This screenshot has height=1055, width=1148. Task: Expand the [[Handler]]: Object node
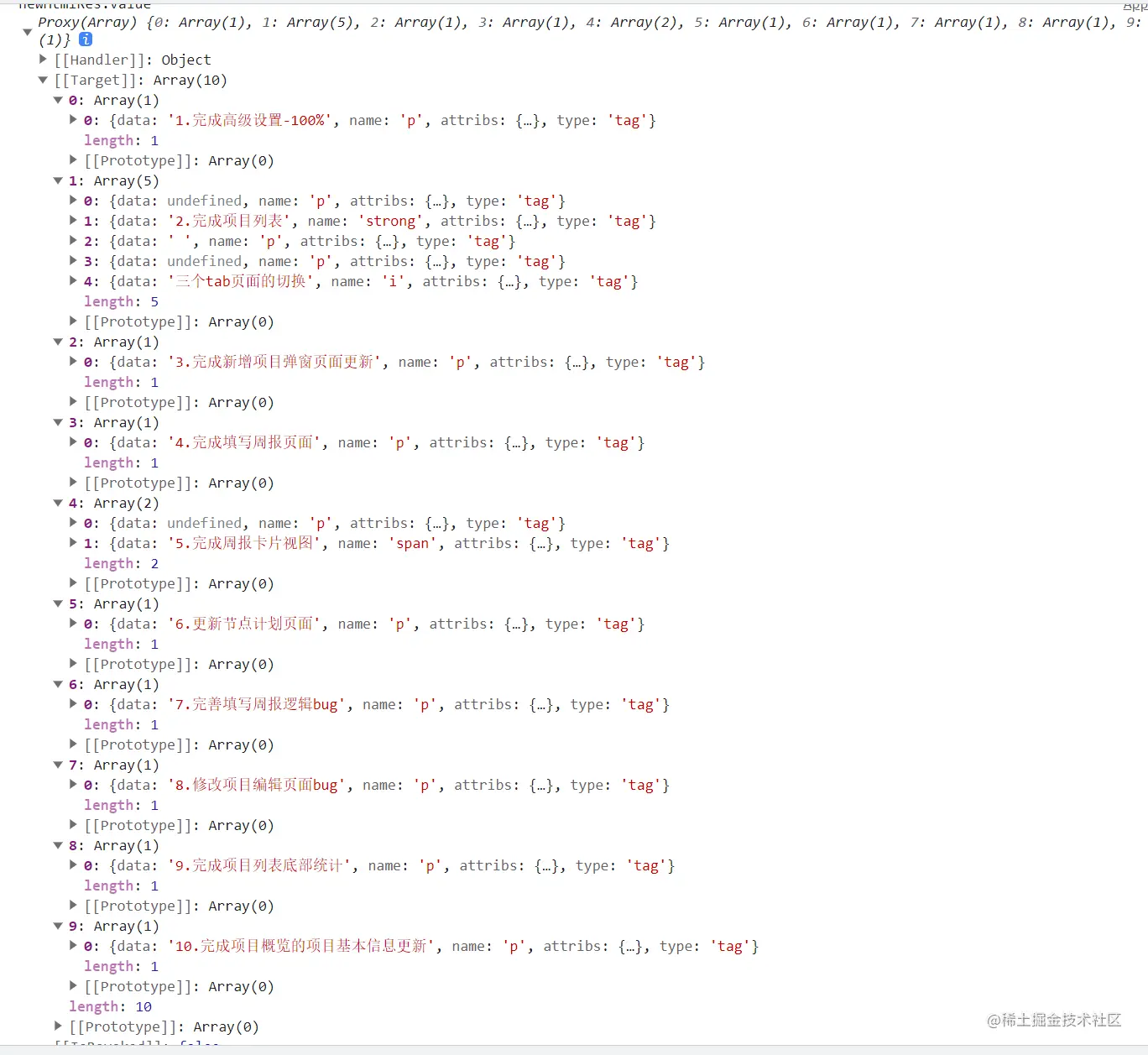tap(43, 60)
